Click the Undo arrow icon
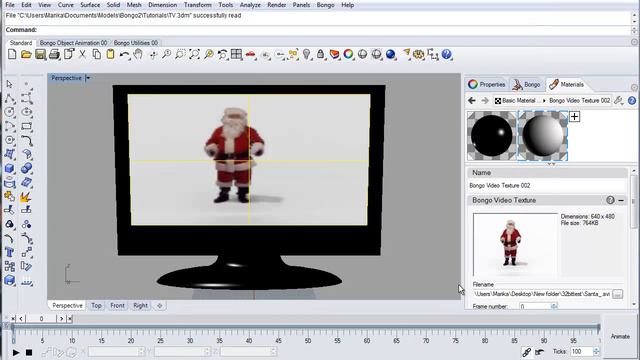 tap(124, 54)
